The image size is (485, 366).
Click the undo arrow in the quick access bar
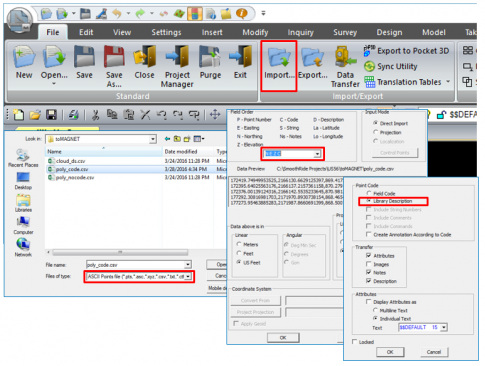click(x=117, y=14)
